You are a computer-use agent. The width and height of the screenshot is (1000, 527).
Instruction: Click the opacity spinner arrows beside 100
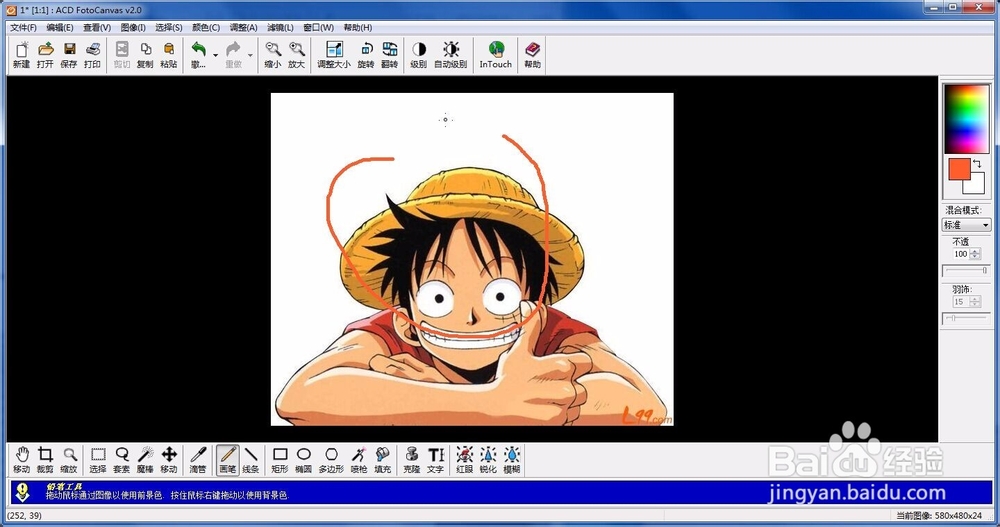[x=974, y=254]
